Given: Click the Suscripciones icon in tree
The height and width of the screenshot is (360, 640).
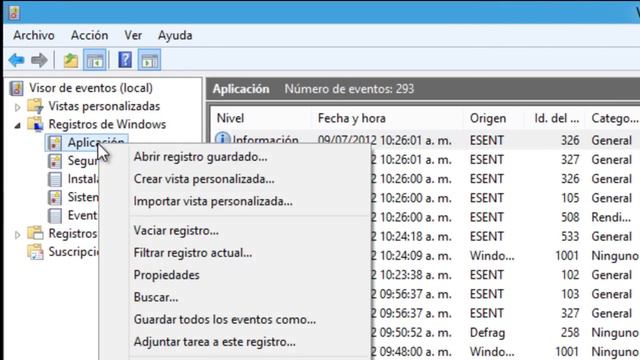Looking at the screenshot, I should (x=35, y=252).
